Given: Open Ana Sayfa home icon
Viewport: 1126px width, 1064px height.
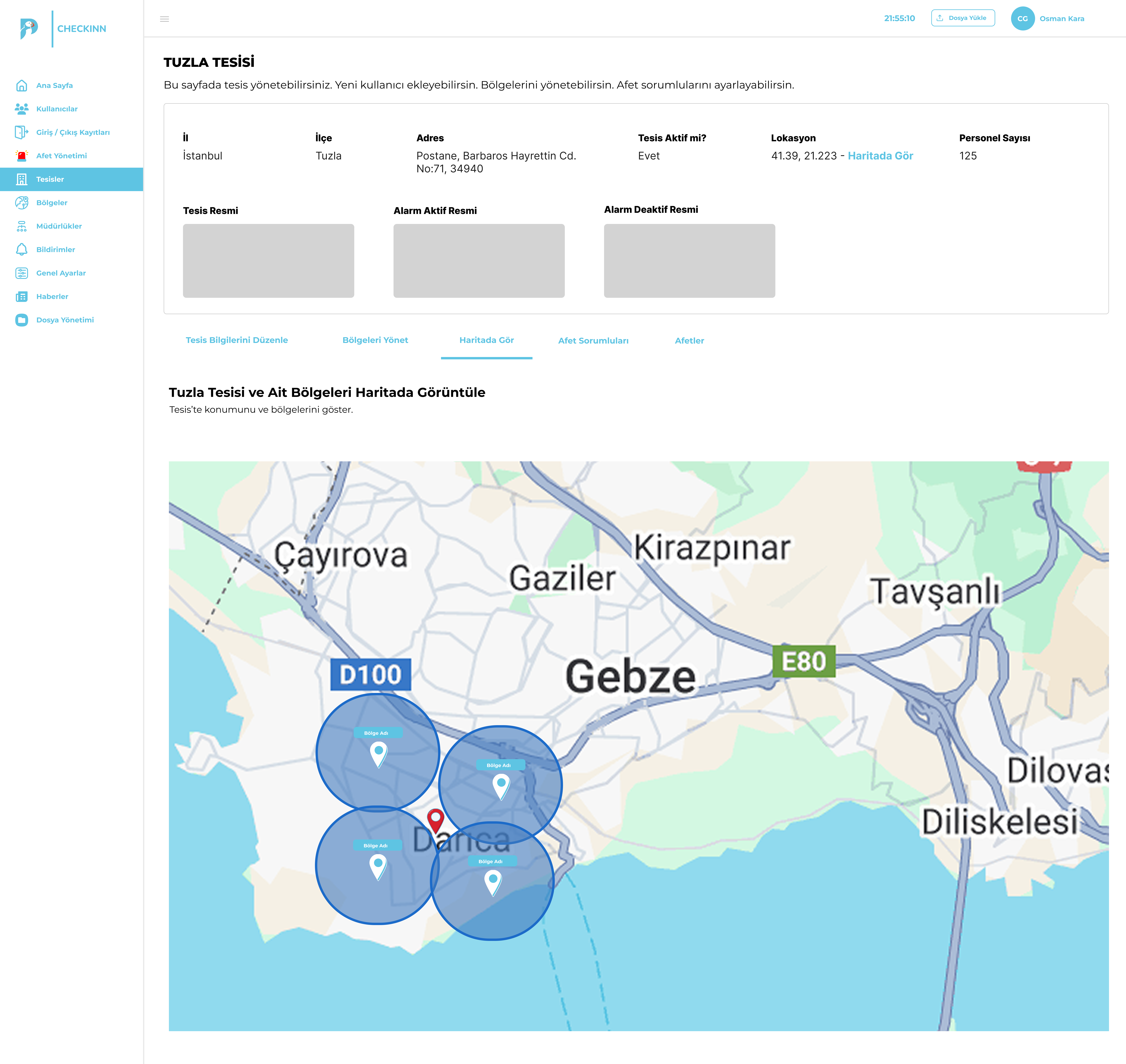Looking at the screenshot, I should coord(22,86).
